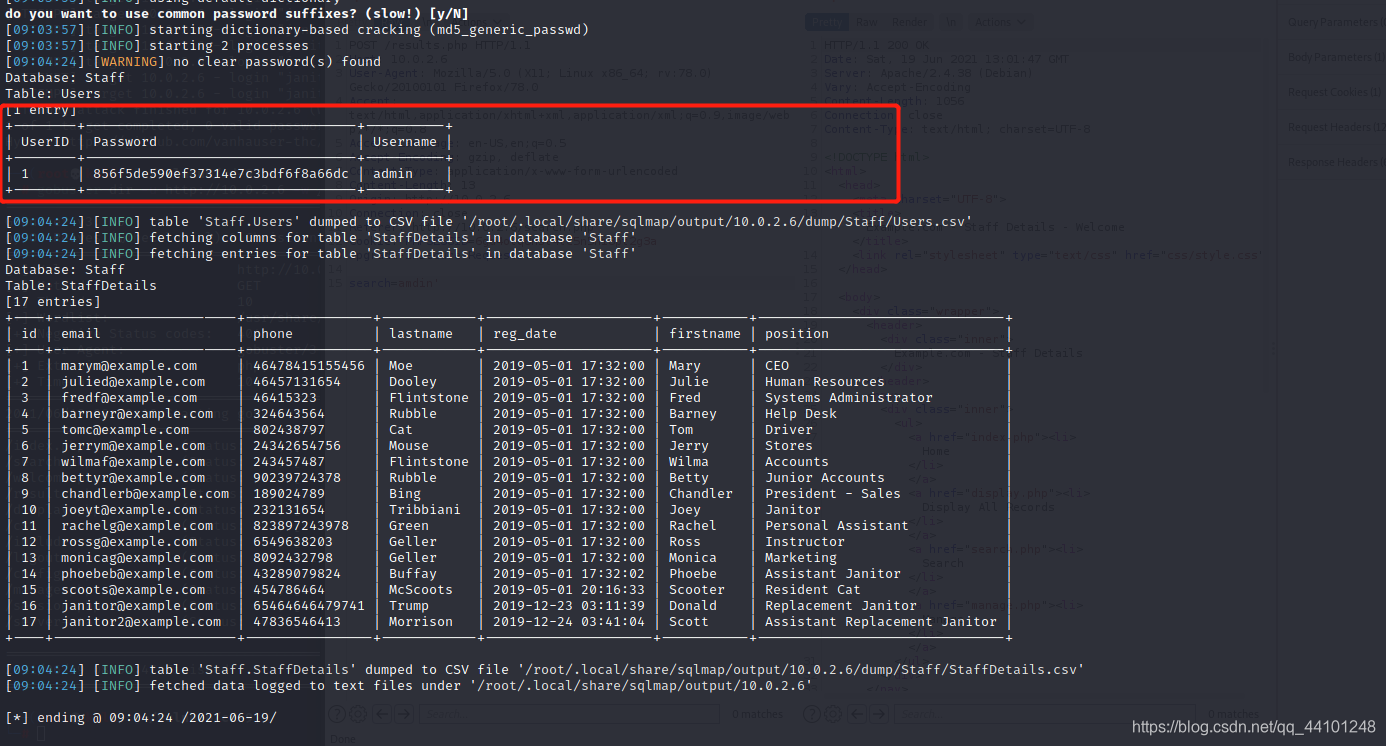Click the 'reg_date' column header
The width and height of the screenshot is (1386, 746).
[x=525, y=334]
